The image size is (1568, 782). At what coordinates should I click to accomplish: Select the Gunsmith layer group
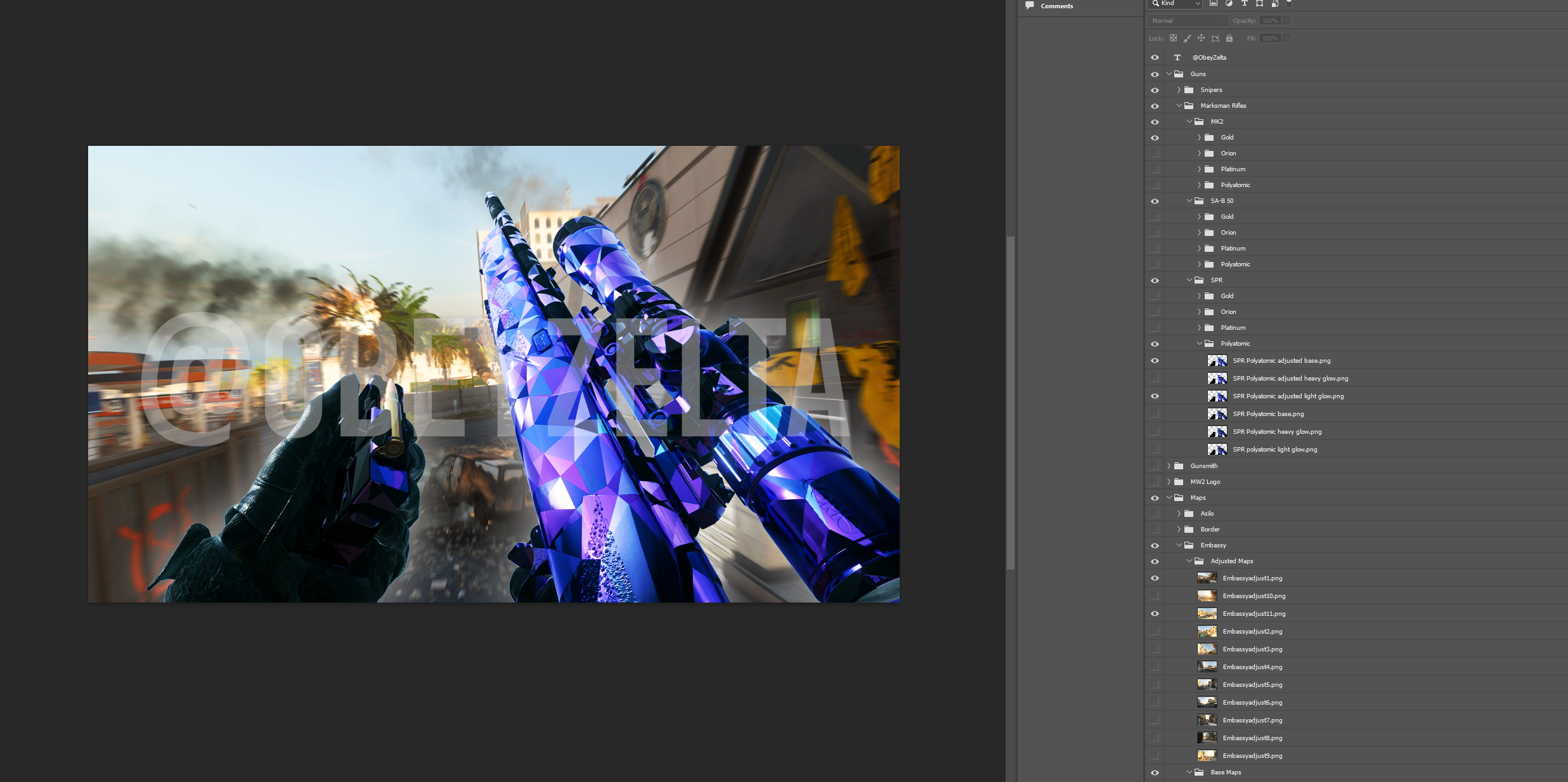click(1203, 466)
